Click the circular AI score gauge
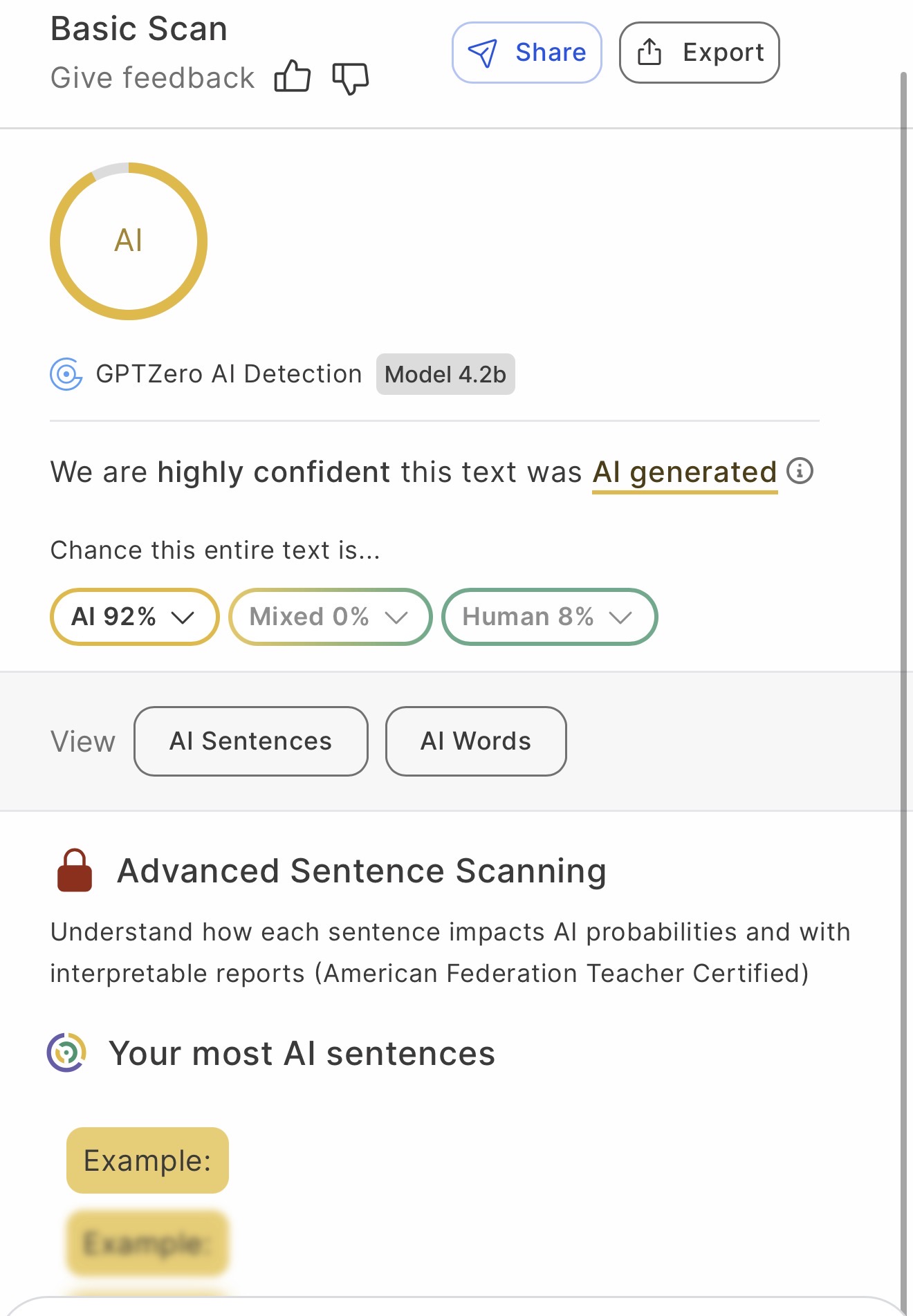This screenshot has width=913, height=1316. 129,241
